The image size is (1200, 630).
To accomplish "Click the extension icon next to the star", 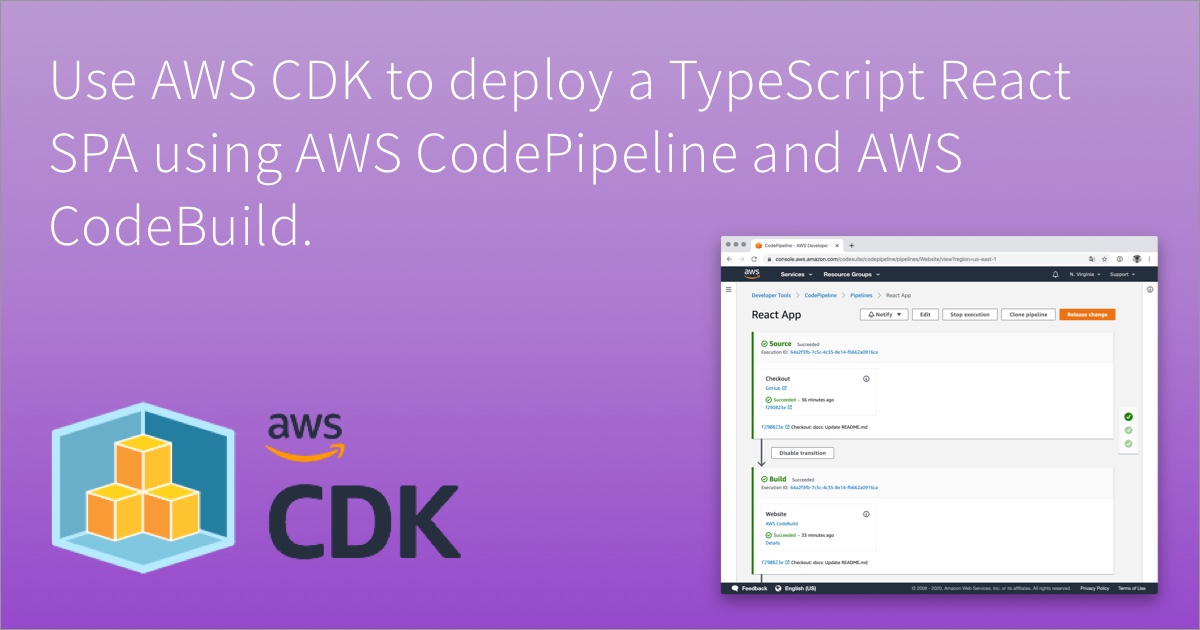I will coord(1119,258).
